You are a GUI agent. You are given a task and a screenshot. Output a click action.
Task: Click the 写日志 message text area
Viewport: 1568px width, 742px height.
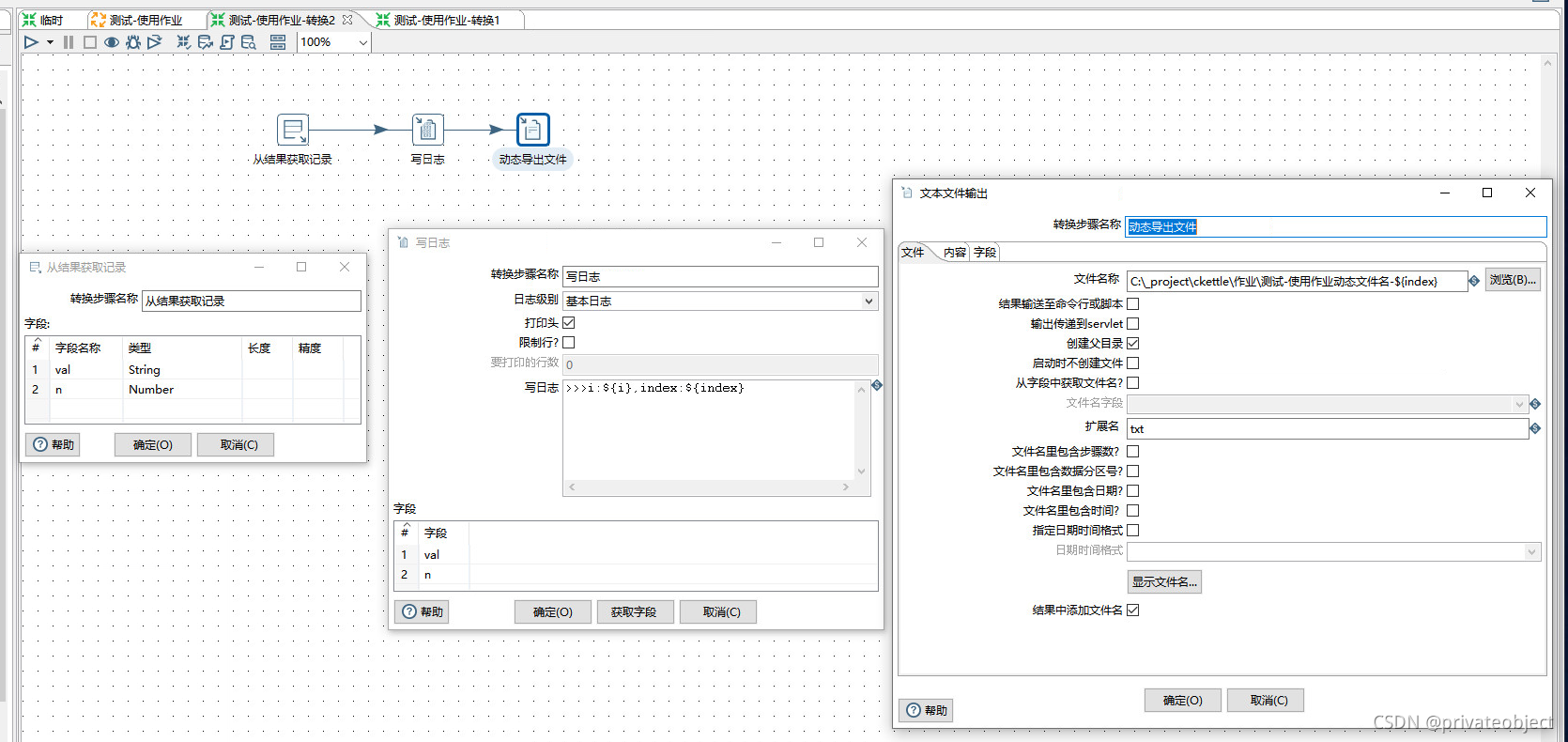(710, 430)
